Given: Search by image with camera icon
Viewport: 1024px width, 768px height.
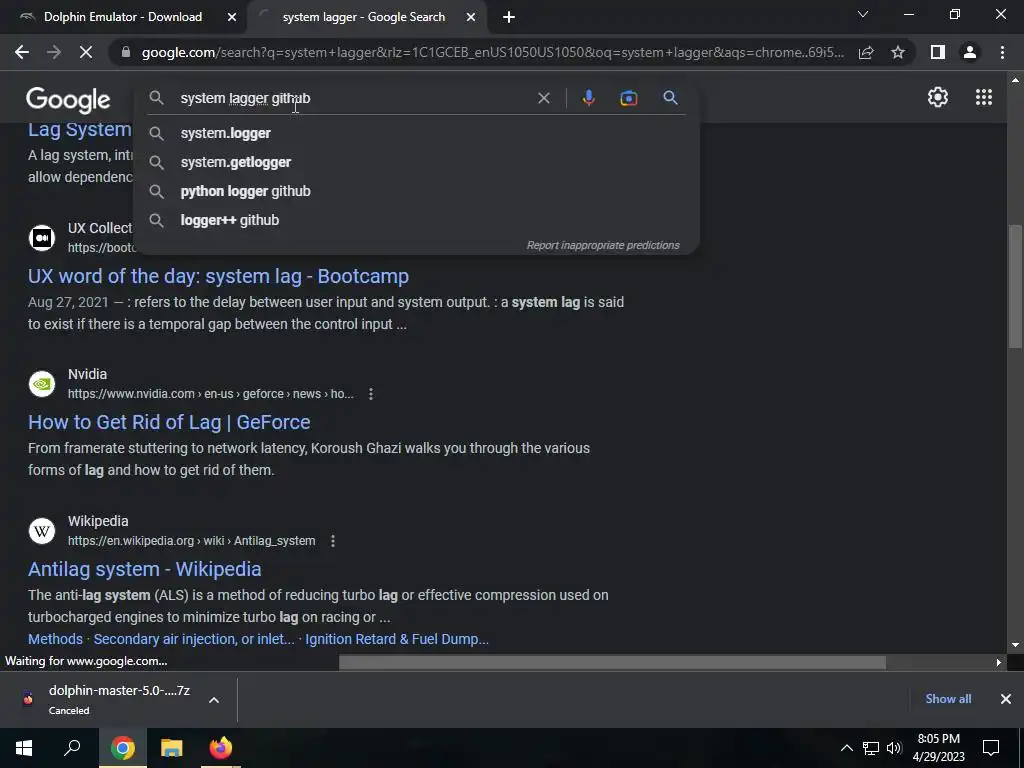Looking at the screenshot, I should pos(628,98).
